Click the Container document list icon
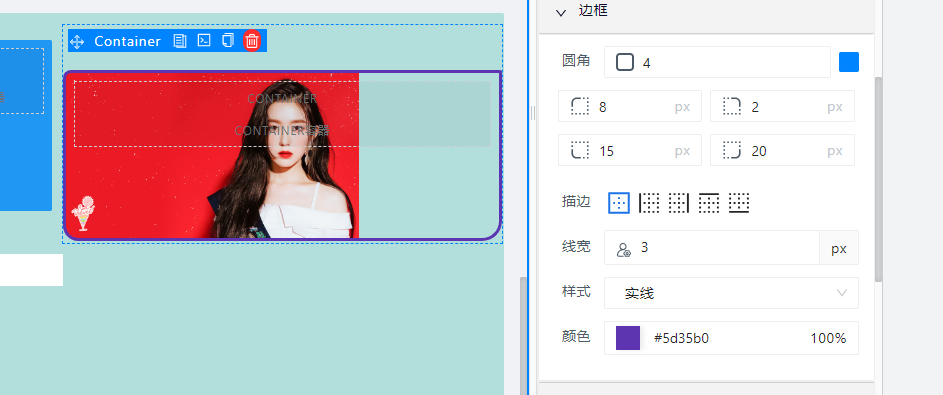943x395 pixels. click(x=180, y=41)
